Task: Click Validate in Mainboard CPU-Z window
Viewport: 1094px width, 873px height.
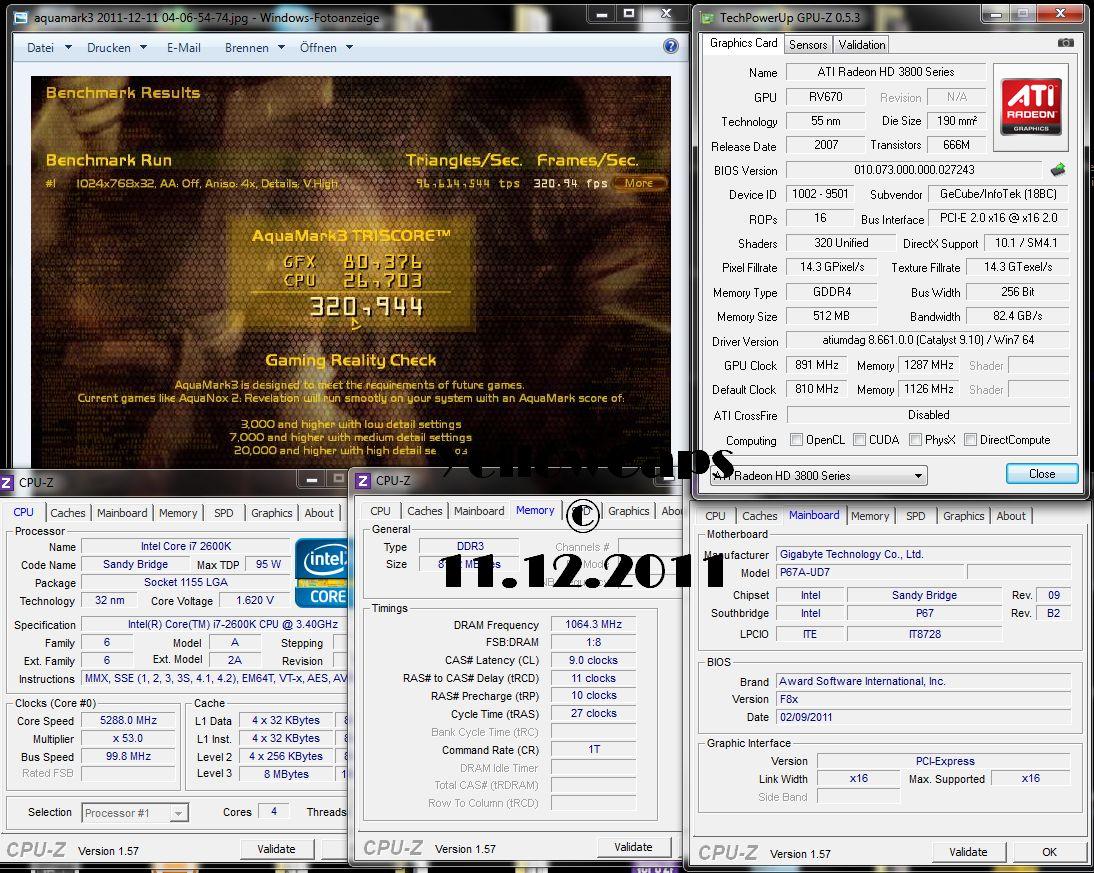Action: click(x=968, y=852)
